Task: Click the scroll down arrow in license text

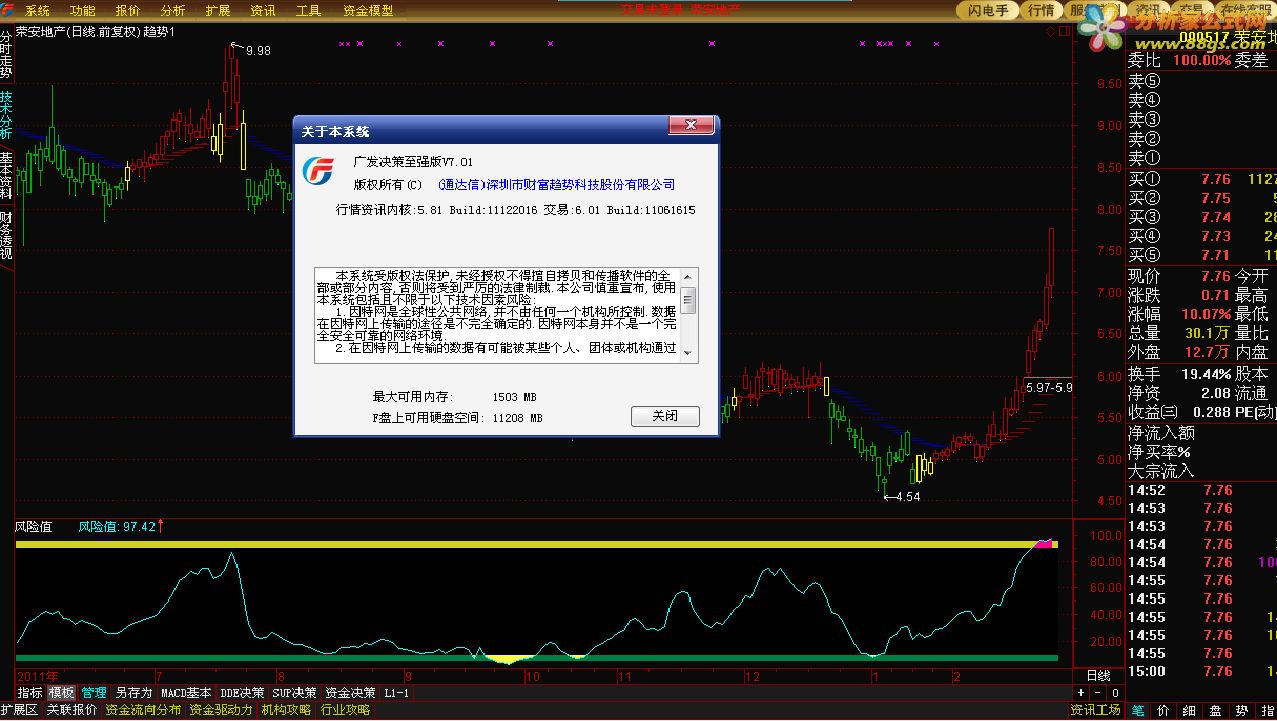Action: [x=688, y=353]
